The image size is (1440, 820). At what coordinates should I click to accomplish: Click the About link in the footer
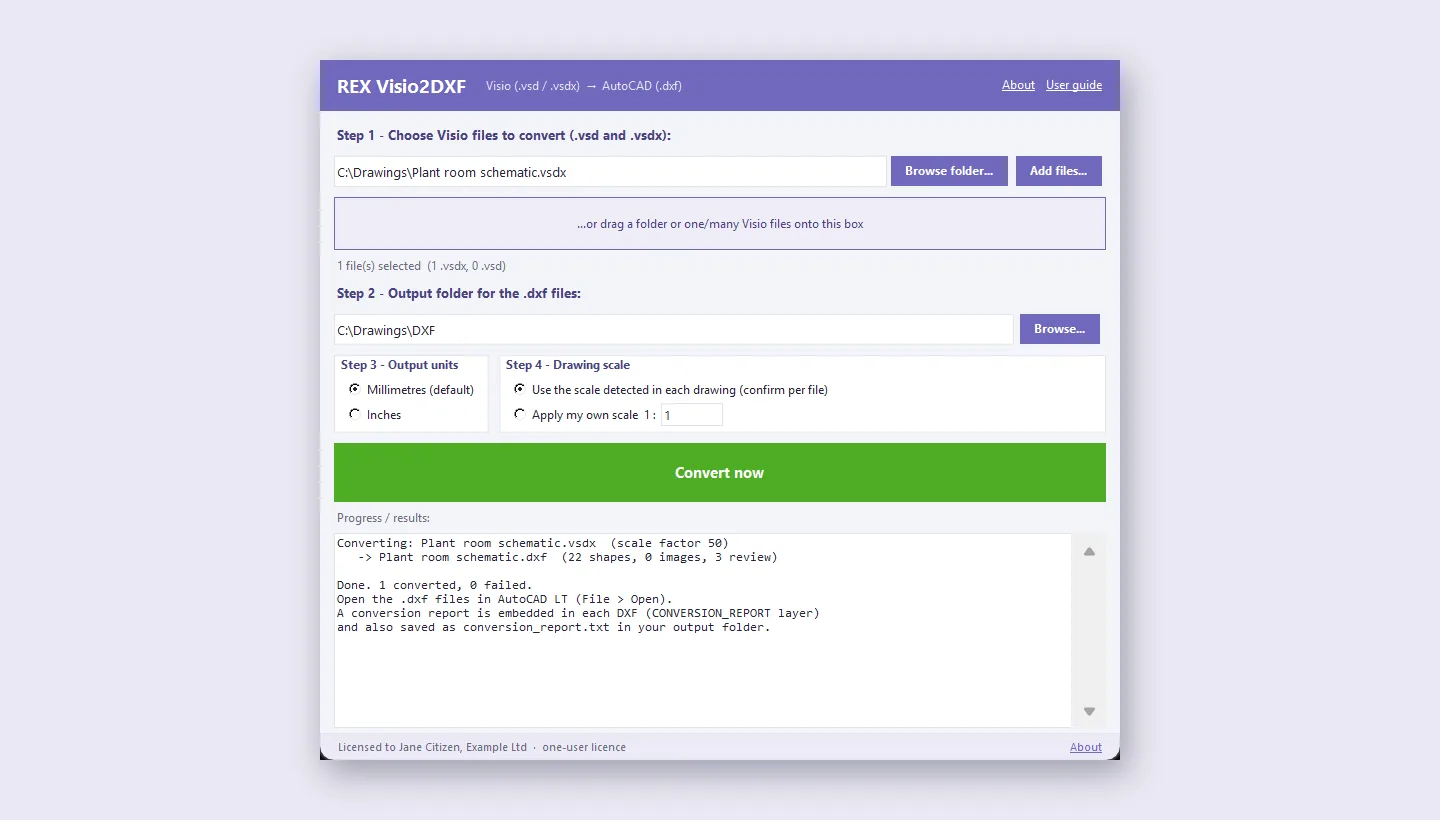point(1086,747)
